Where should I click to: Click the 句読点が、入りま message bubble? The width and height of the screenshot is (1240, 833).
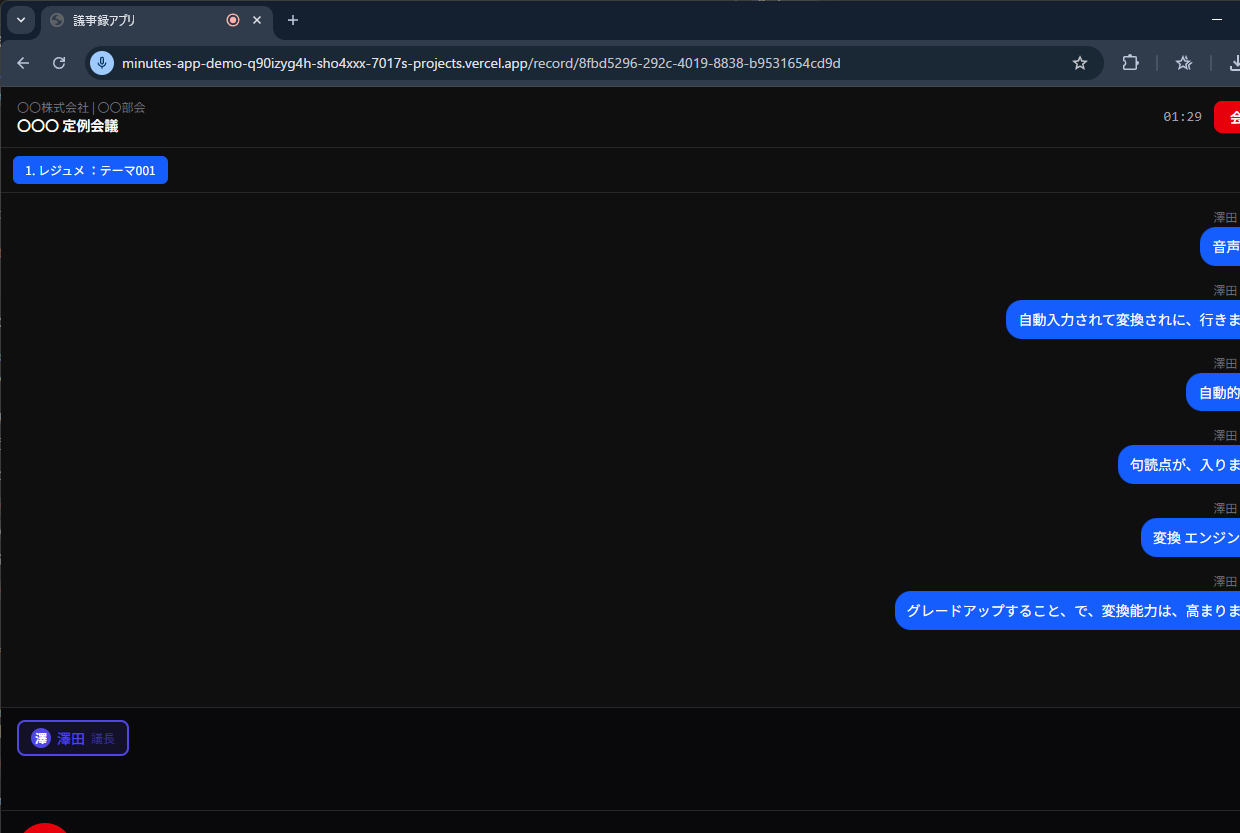[1178, 465]
